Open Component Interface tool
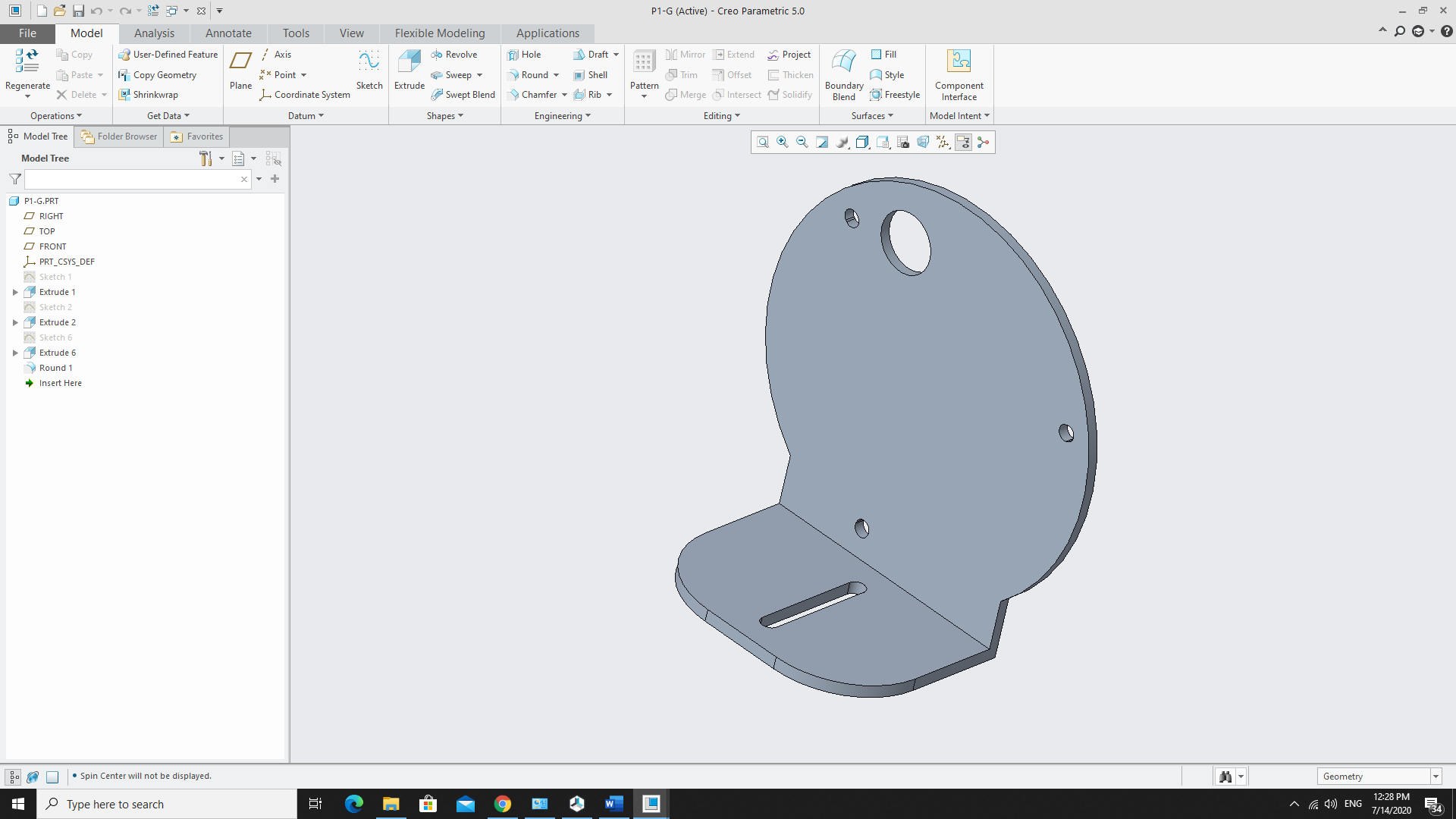Screen dimensions: 1456x819 tap(959, 74)
